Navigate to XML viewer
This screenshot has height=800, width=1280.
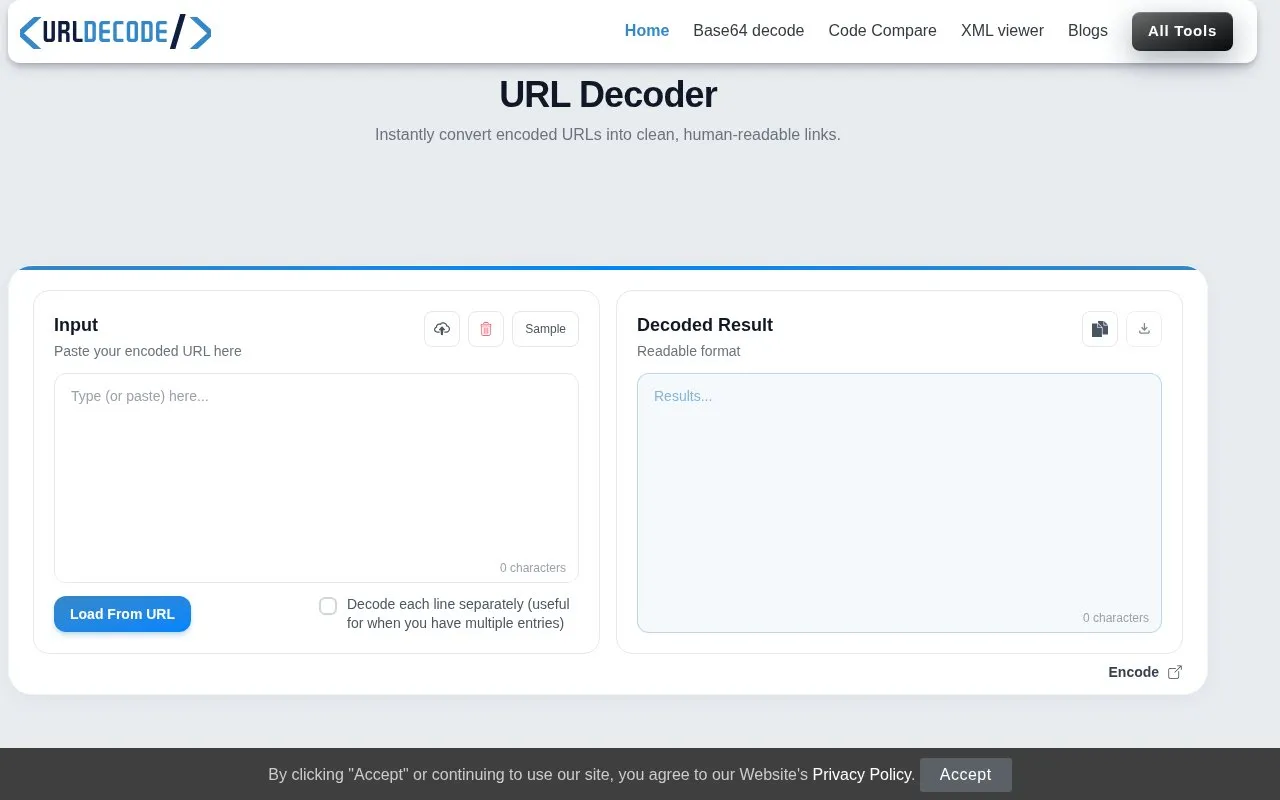[x=1002, y=31]
